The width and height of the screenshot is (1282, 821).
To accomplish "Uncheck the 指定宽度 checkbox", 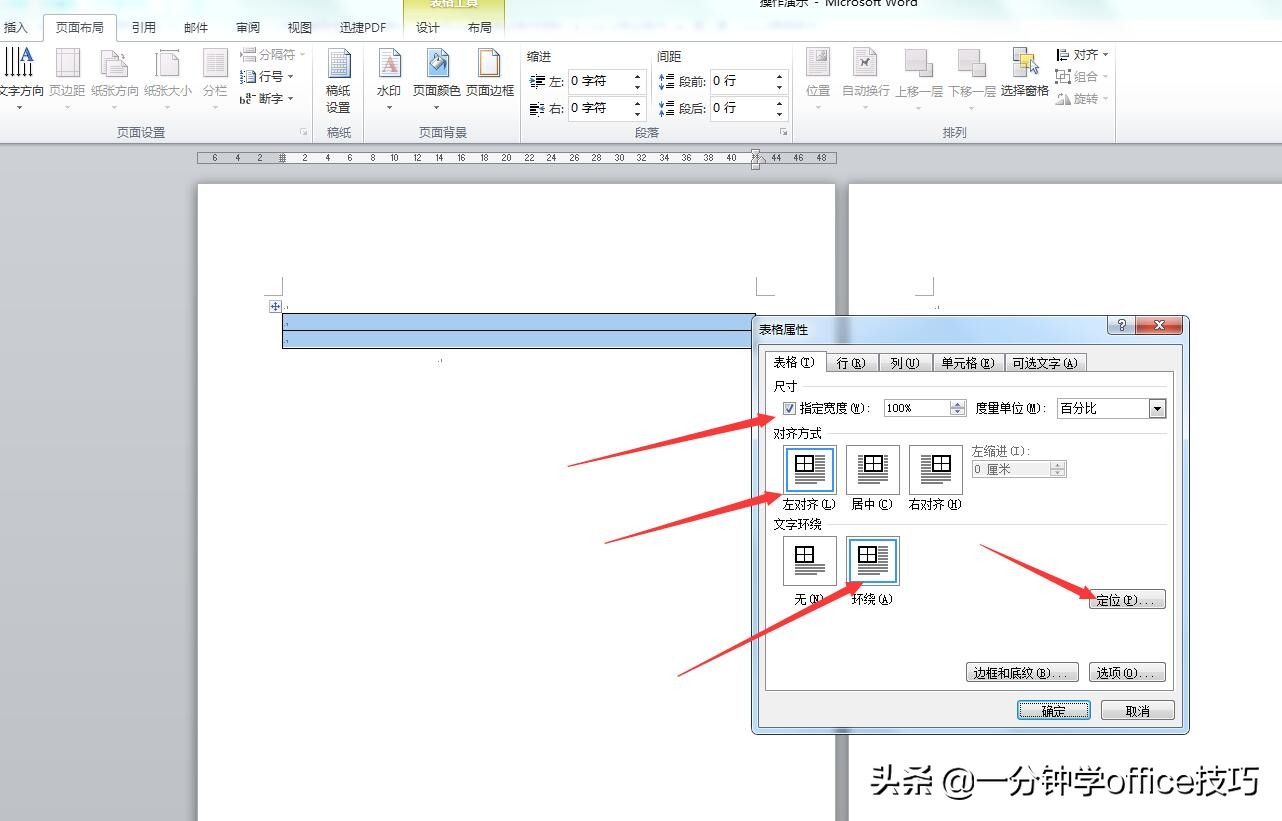I will pyautogui.click(x=790, y=408).
